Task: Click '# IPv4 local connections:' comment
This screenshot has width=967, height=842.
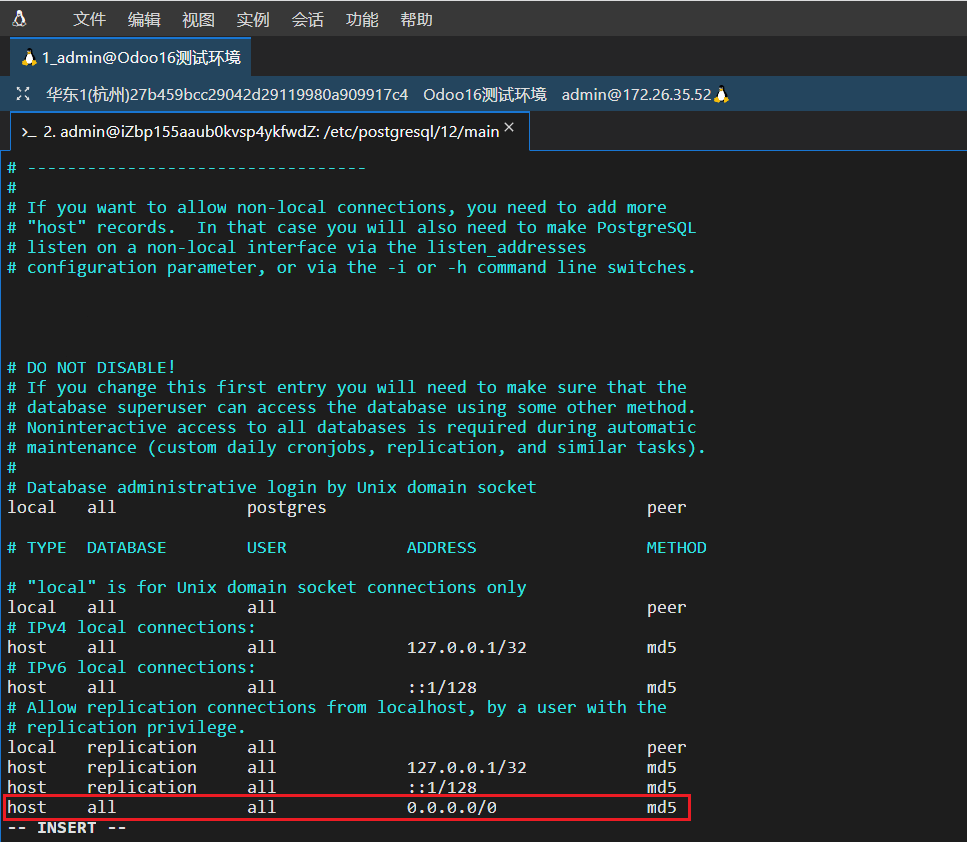Action: [x=131, y=627]
